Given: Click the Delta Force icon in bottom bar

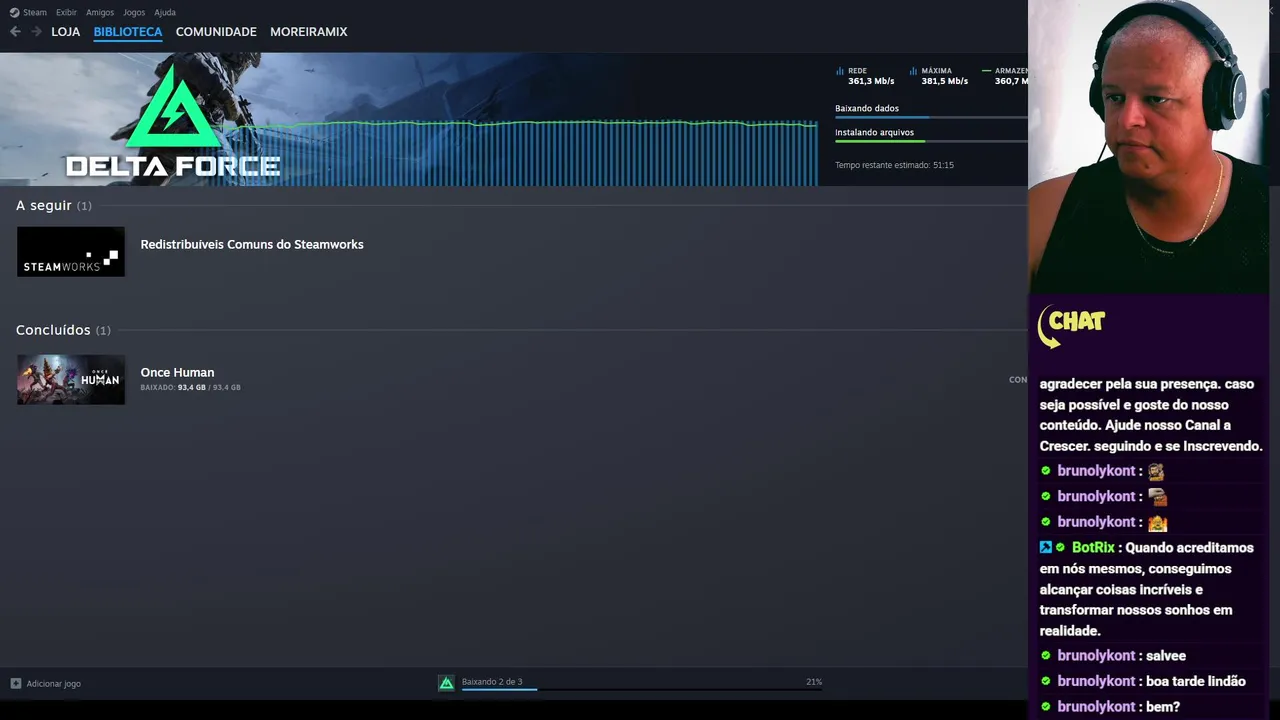Looking at the screenshot, I should pos(447,683).
